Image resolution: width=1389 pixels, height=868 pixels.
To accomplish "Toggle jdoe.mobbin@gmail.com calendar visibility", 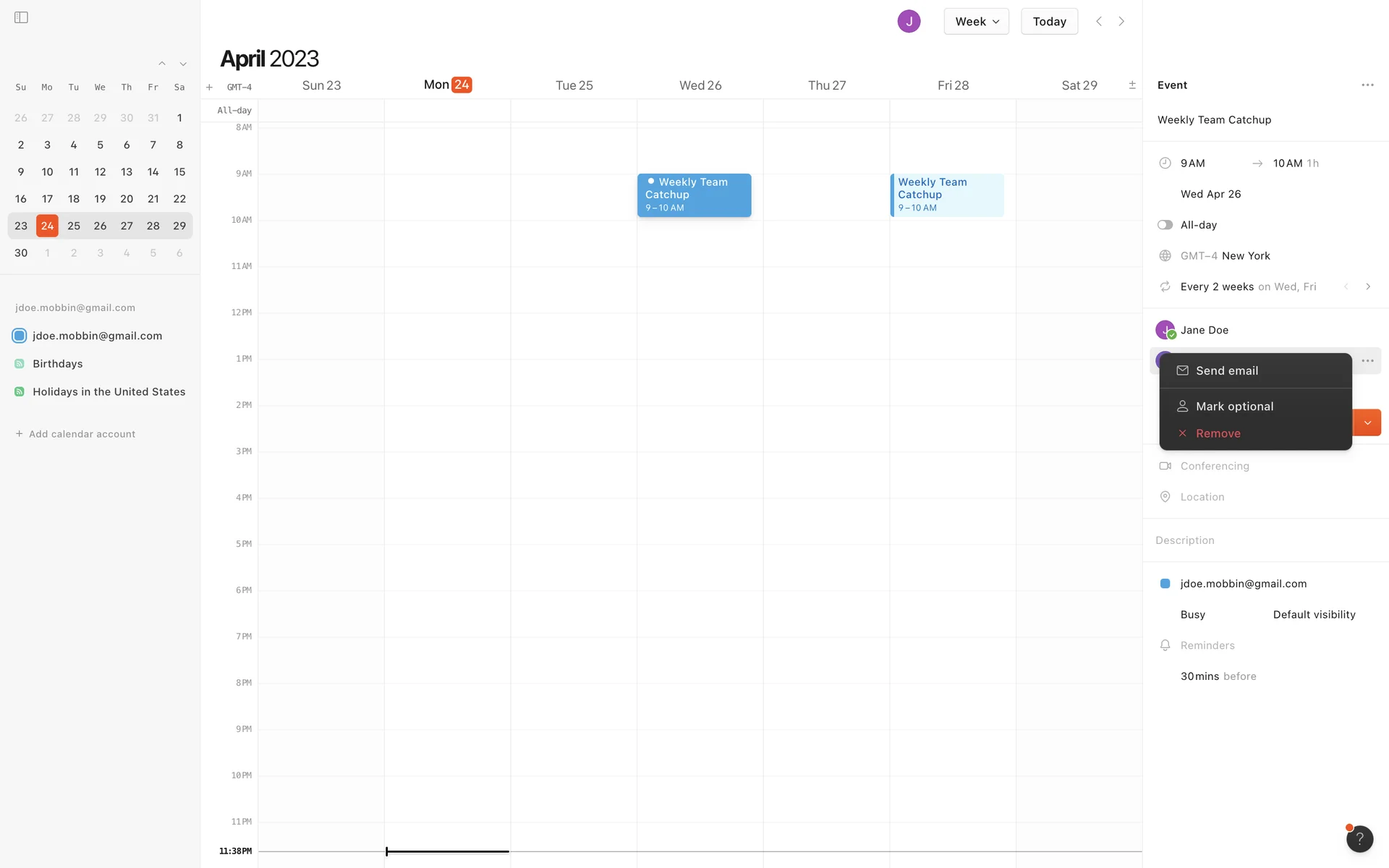I will [20, 336].
